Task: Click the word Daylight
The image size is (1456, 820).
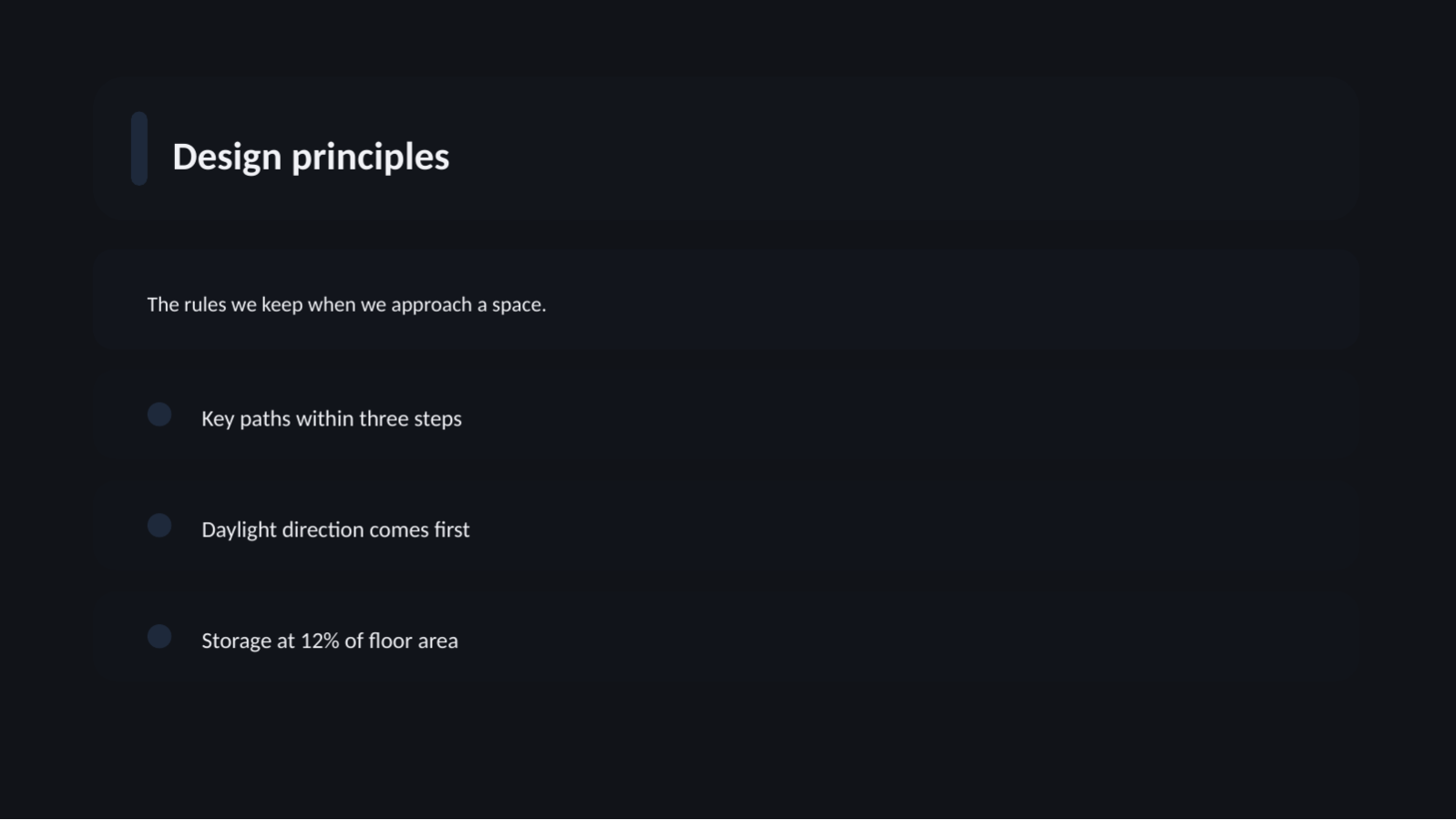Action: 239,529
